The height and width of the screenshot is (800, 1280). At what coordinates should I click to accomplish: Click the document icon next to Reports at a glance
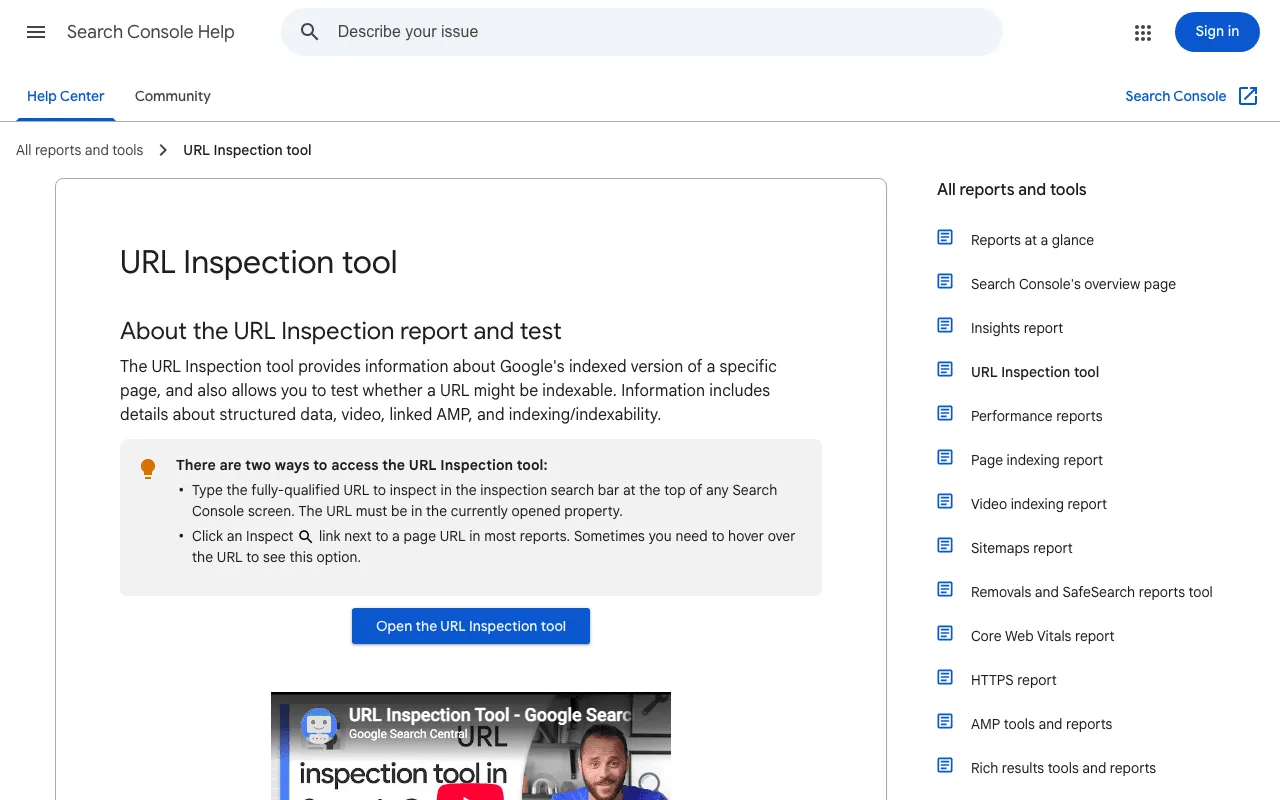945,237
